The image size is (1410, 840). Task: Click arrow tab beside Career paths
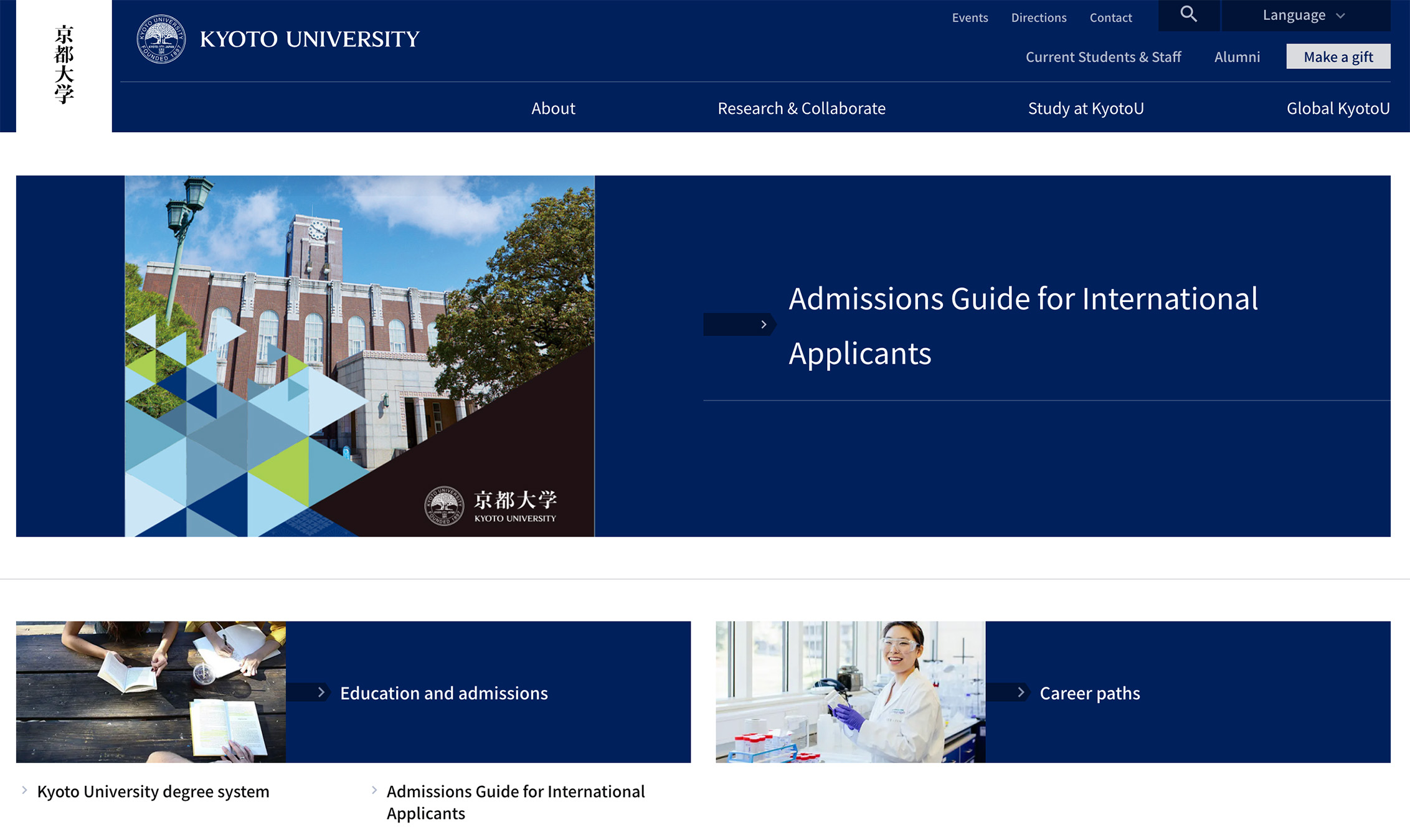[x=1009, y=692]
